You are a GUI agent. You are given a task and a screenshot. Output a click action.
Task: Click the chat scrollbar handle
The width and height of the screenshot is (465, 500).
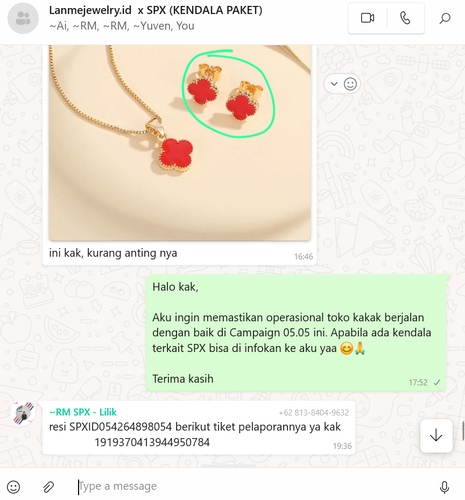point(463,431)
